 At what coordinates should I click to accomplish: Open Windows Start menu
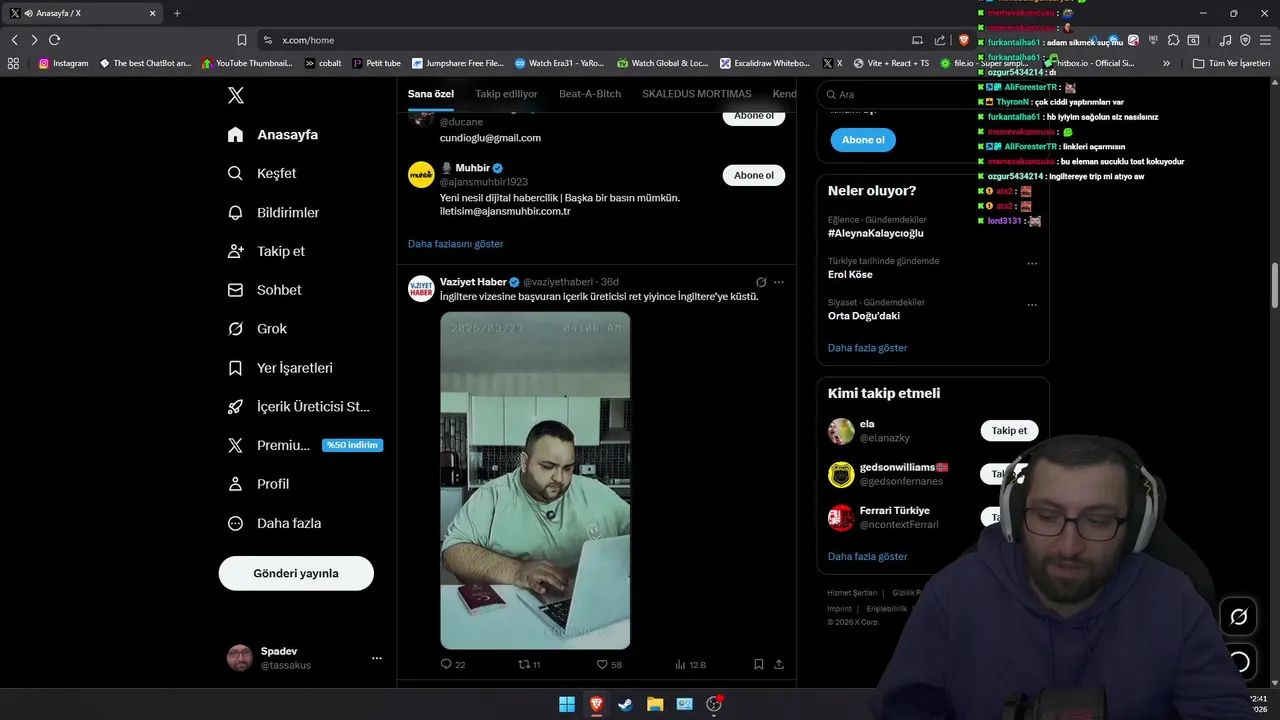(567, 704)
